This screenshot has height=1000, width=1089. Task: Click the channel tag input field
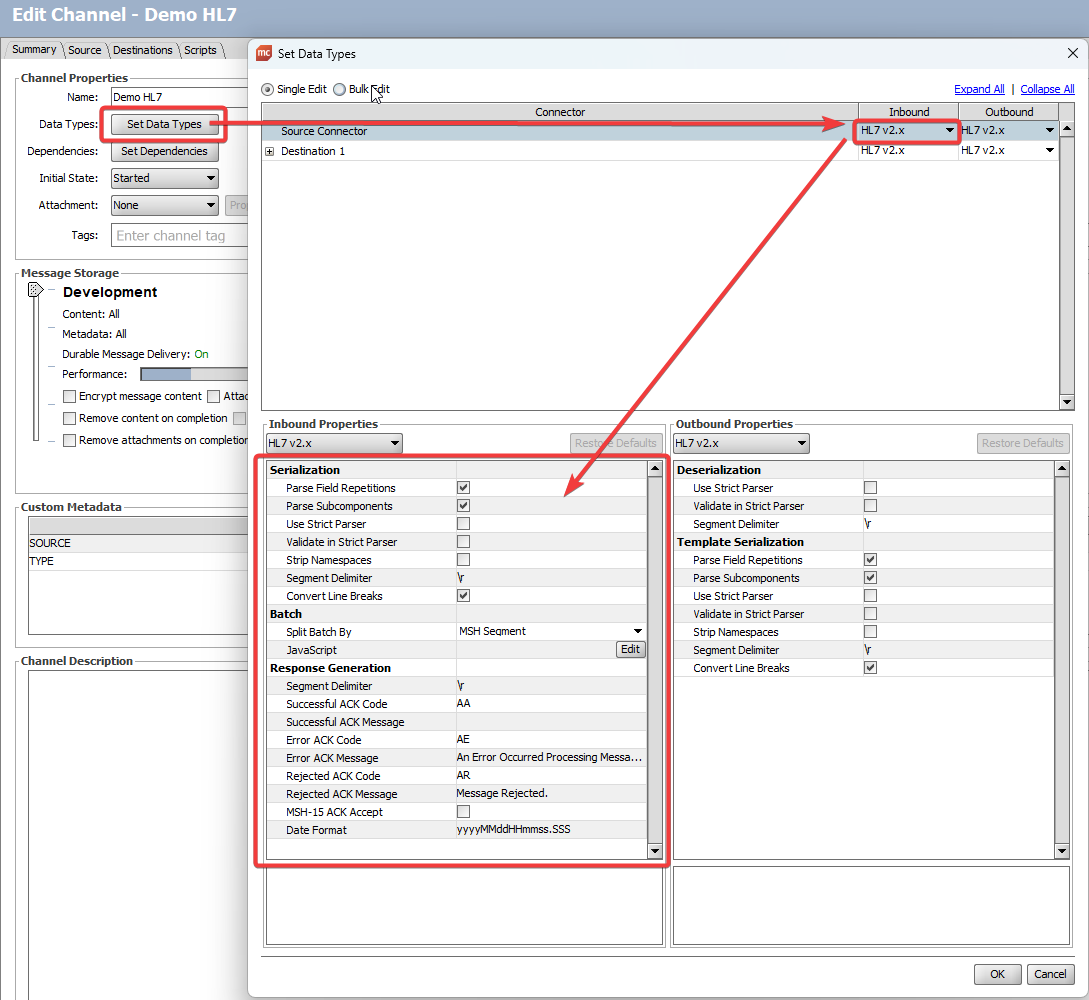[178, 236]
